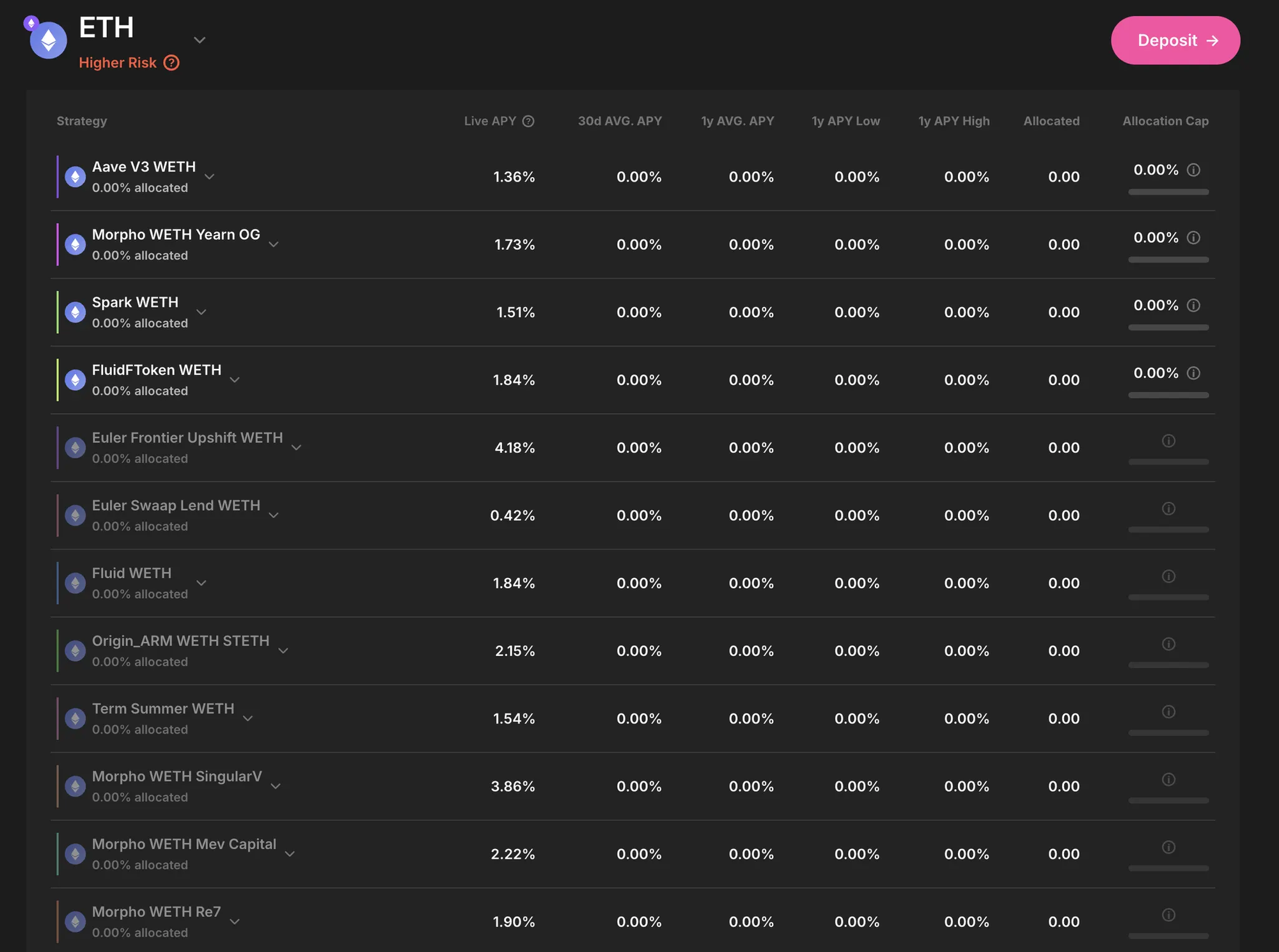Viewport: 1279px width, 952px height.
Task: Open the ETH vault selector dropdown
Action: tap(200, 40)
